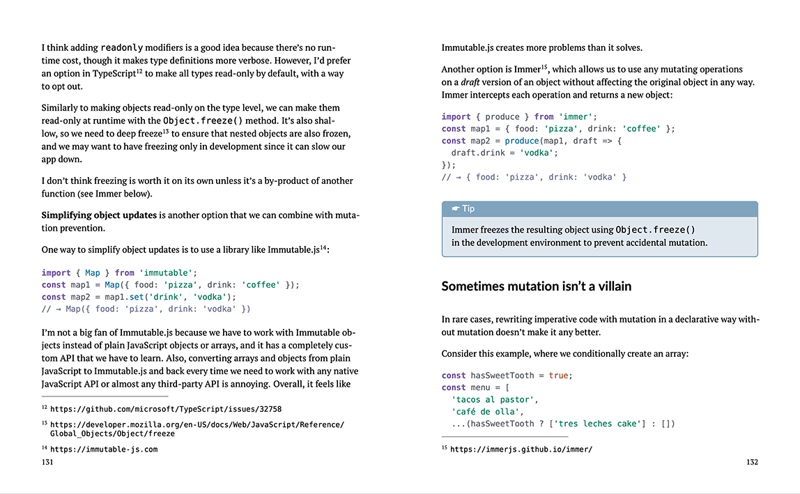Click the bold 'Simplifying object updates' text

tap(99, 215)
